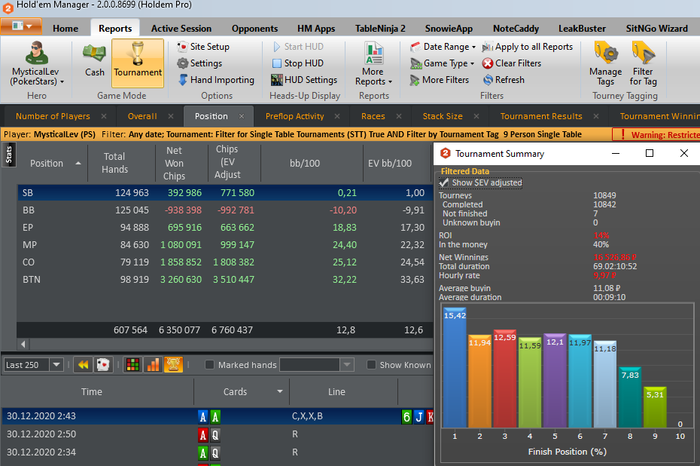The width and height of the screenshot is (700, 466).
Task: Select the Cash game mode icon
Action: tap(94, 60)
